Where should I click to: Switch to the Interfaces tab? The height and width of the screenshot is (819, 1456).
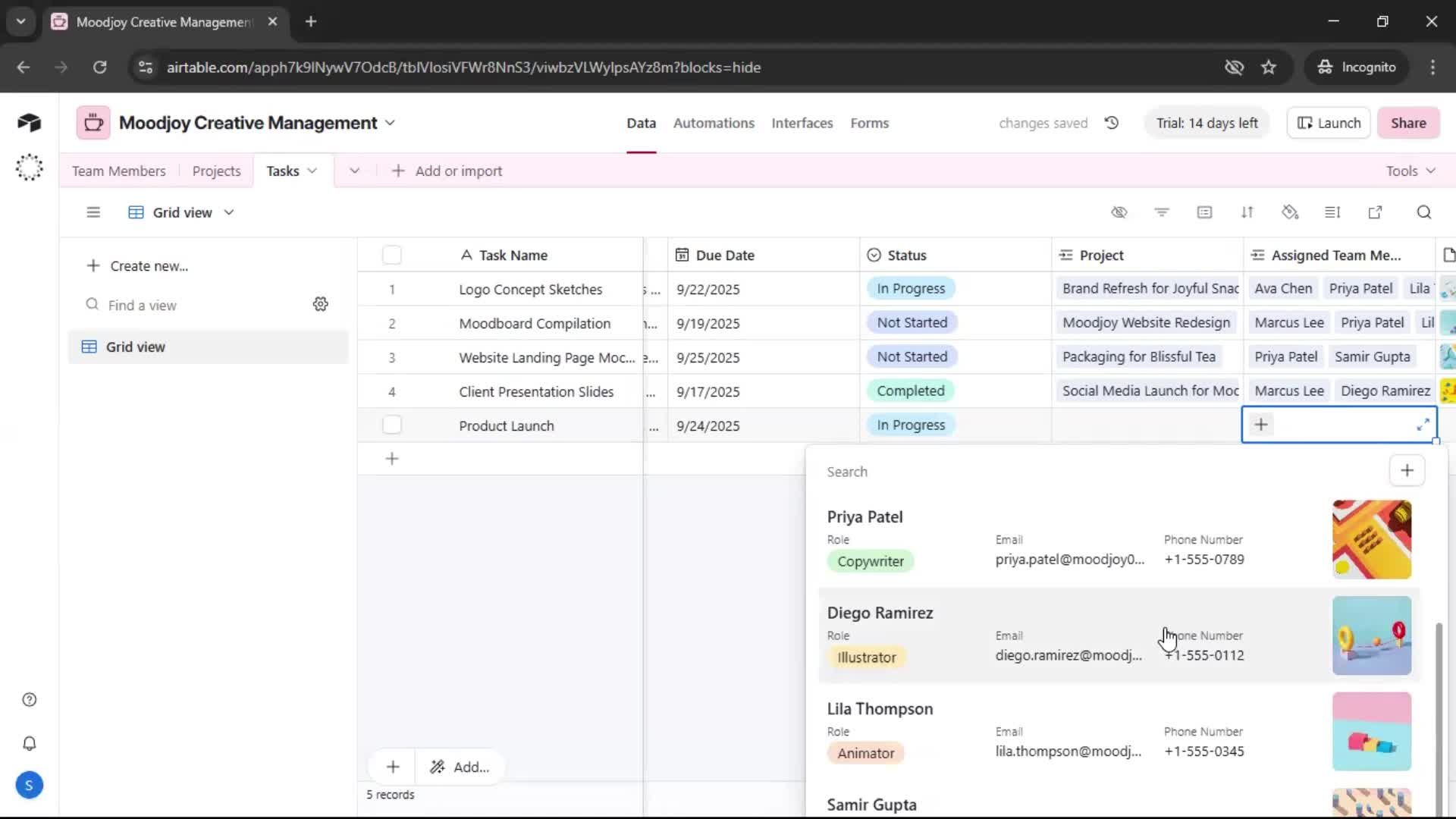[x=802, y=123]
